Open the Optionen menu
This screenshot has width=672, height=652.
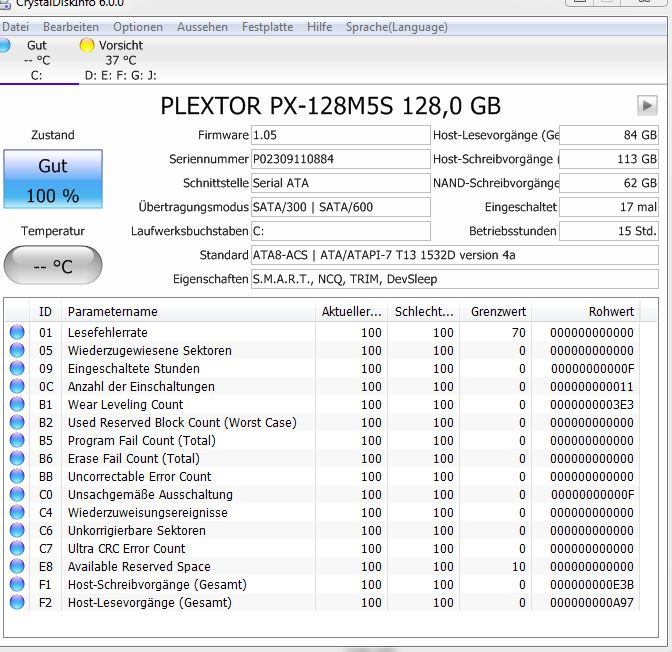(138, 27)
